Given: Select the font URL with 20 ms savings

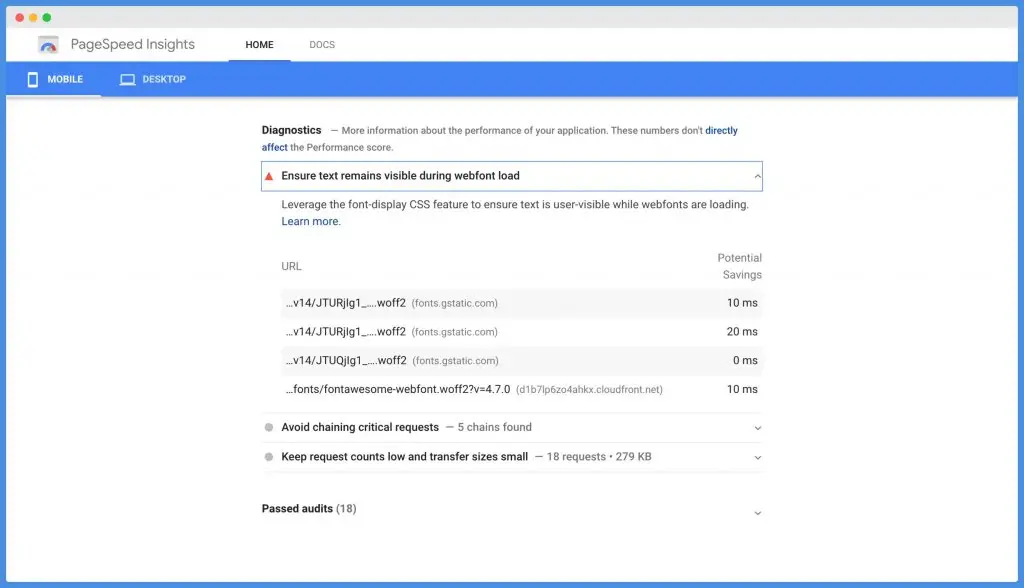Looking at the screenshot, I should pos(345,332).
